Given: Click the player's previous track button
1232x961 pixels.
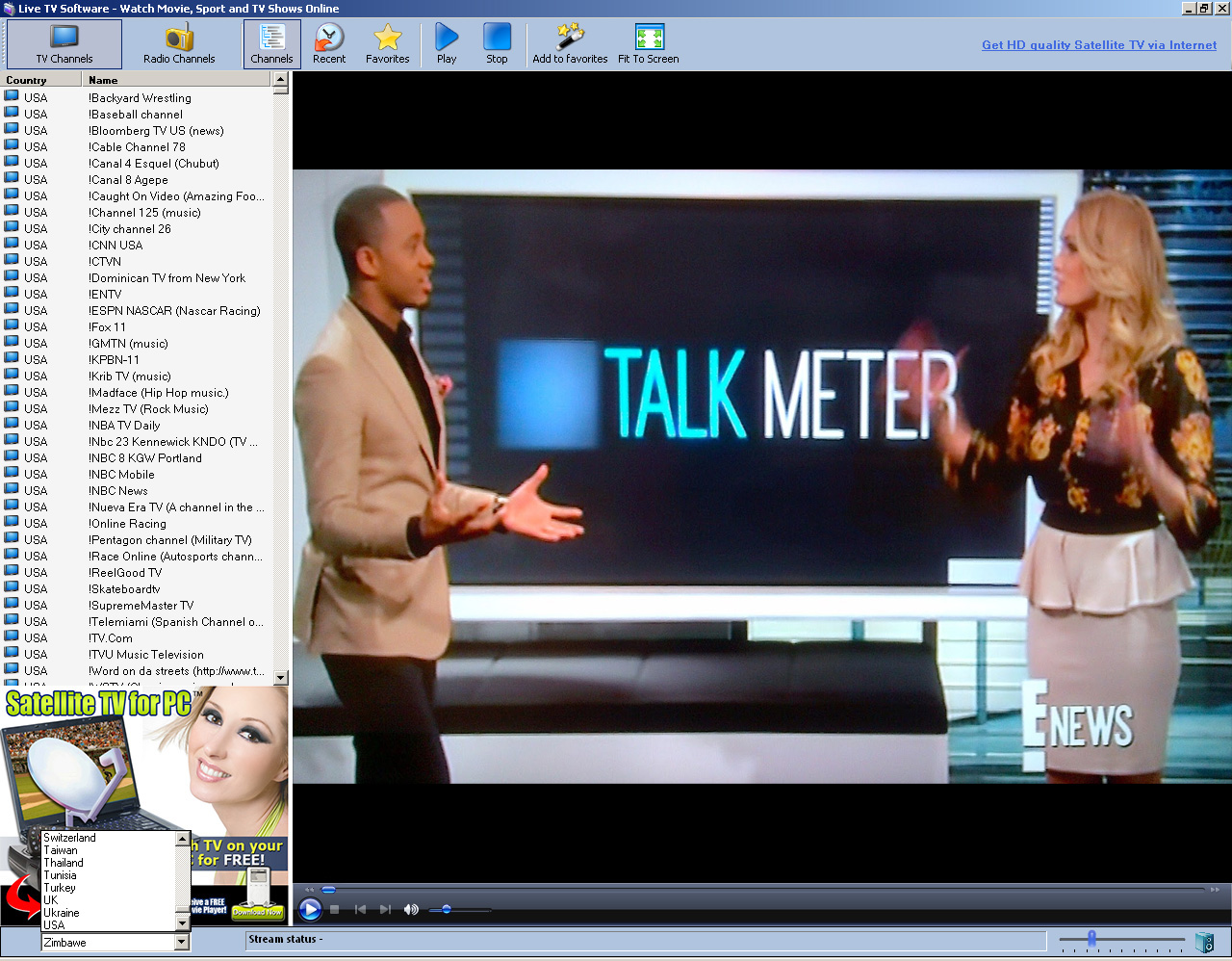Looking at the screenshot, I should click(x=360, y=909).
